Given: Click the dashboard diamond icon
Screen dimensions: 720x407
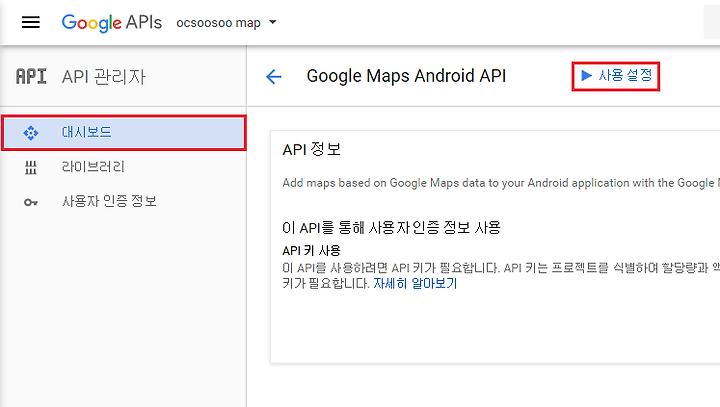Looking at the screenshot, I should pyautogui.click(x=31, y=133).
